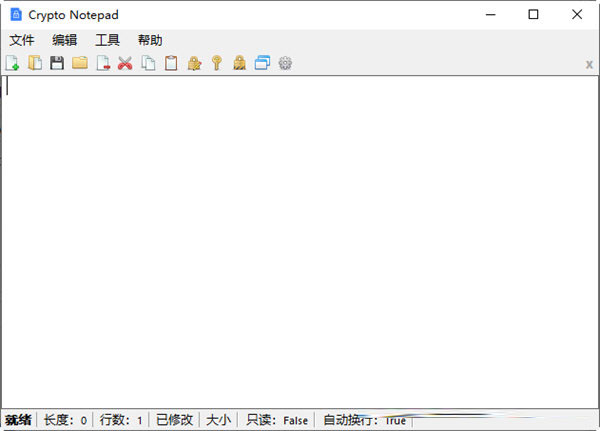The width and height of the screenshot is (600, 431).
Task: Click the 长度: 0 status entry
Action: (65, 420)
